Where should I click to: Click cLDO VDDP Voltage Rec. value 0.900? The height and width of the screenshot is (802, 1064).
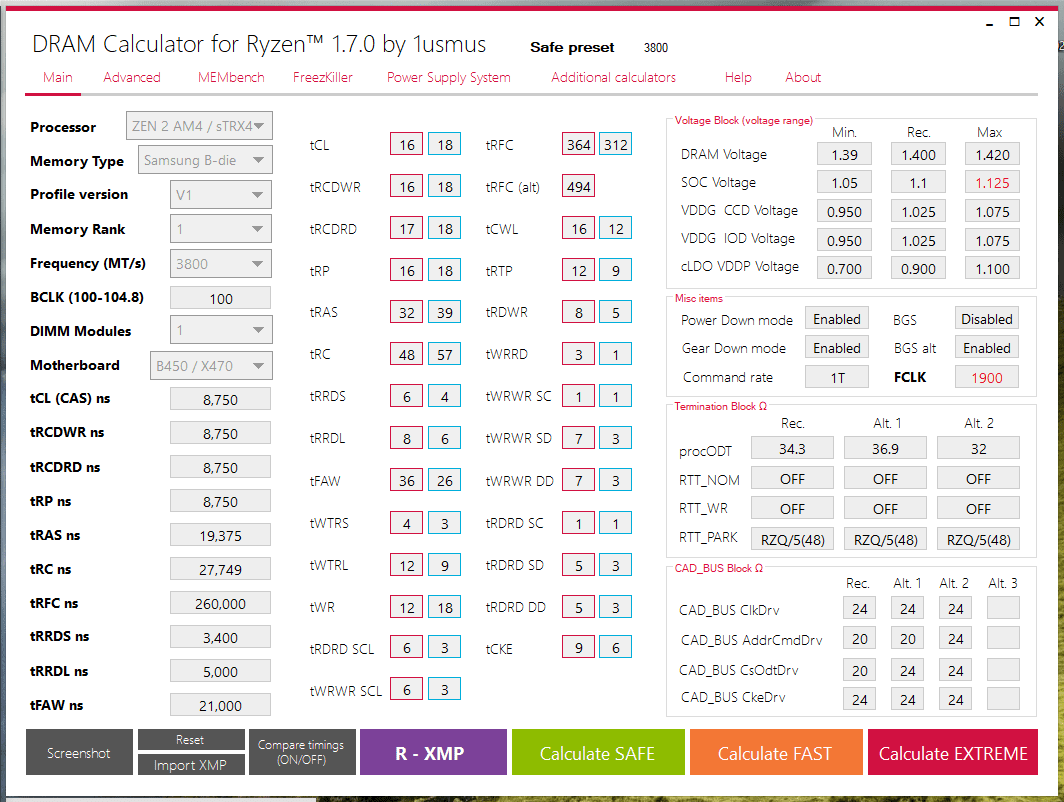point(918,269)
